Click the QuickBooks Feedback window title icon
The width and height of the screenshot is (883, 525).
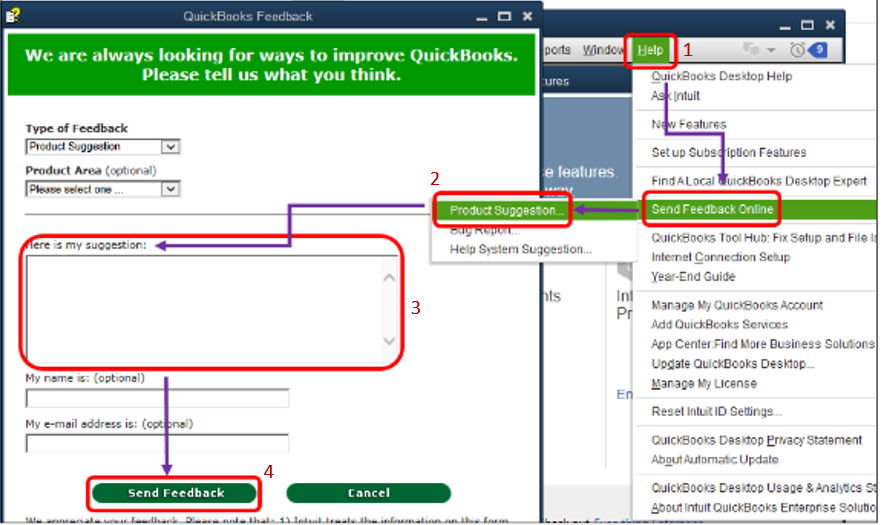12,15
